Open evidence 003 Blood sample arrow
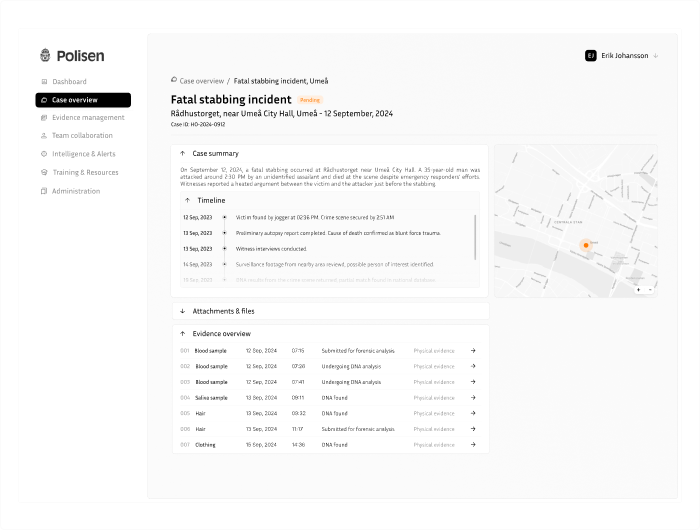 pyautogui.click(x=473, y=382)
